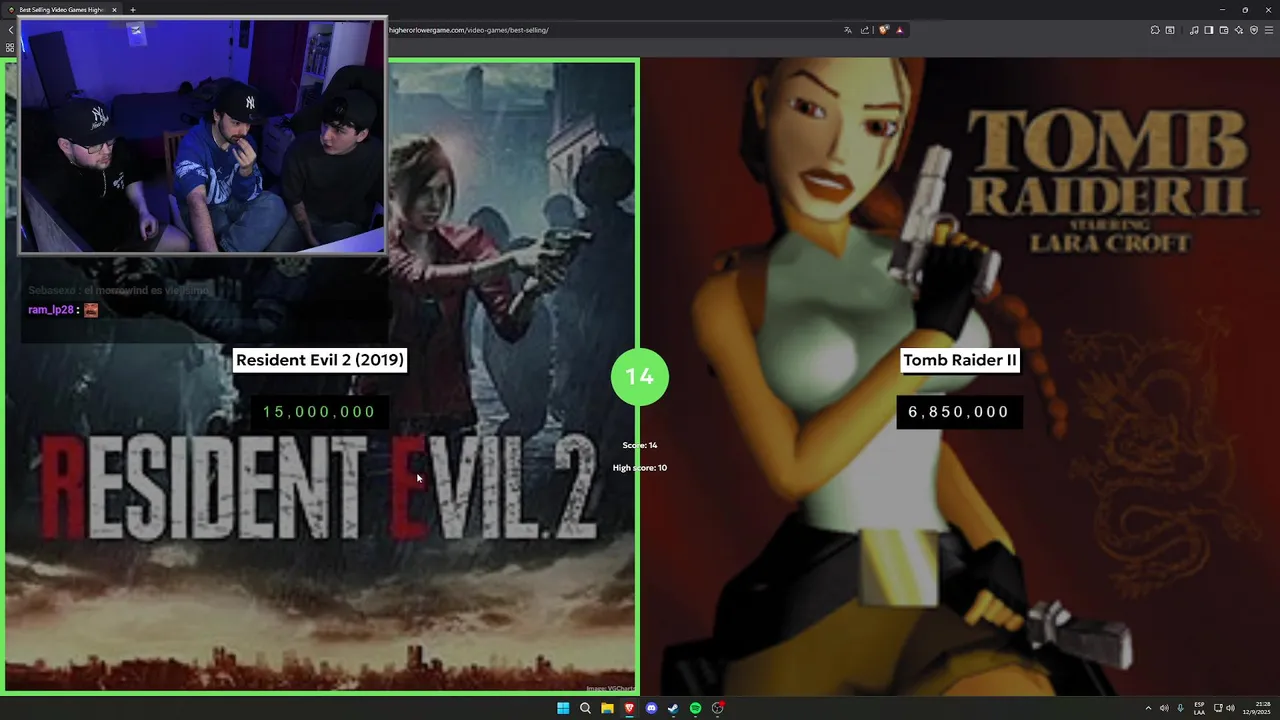Image resolution: width=1280 pixels, height=720 pixels.
Task: Go back using the browser back arrow
Action: (10, 30)
